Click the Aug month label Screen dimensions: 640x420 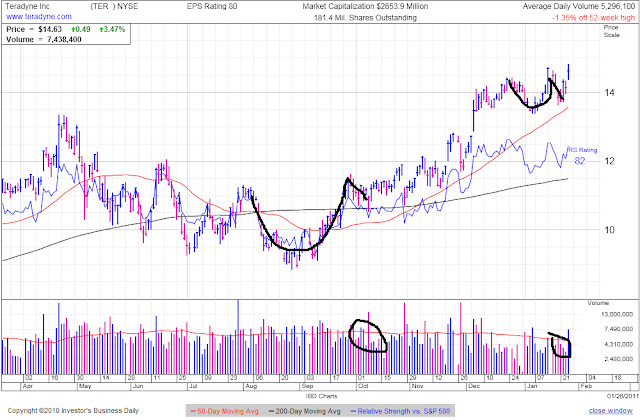tap(251, 386)
